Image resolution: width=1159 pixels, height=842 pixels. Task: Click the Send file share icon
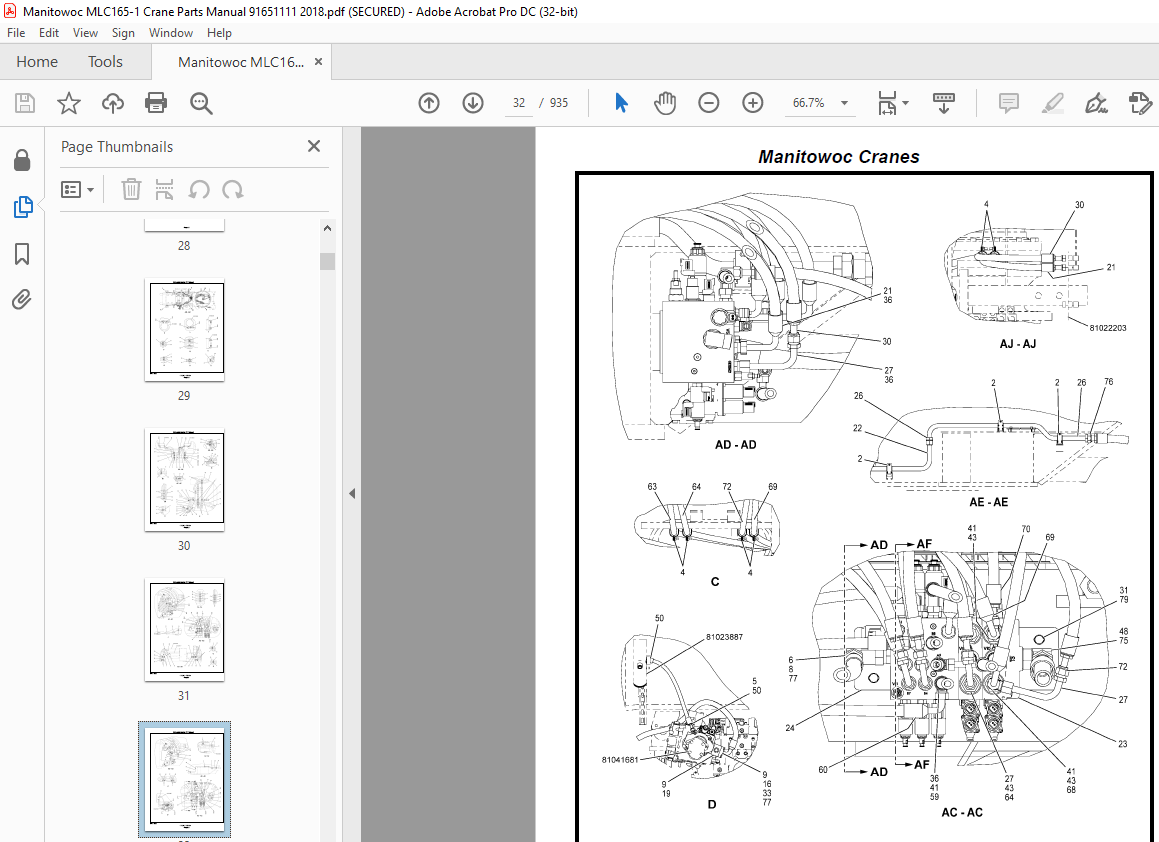pos(1141,103)
